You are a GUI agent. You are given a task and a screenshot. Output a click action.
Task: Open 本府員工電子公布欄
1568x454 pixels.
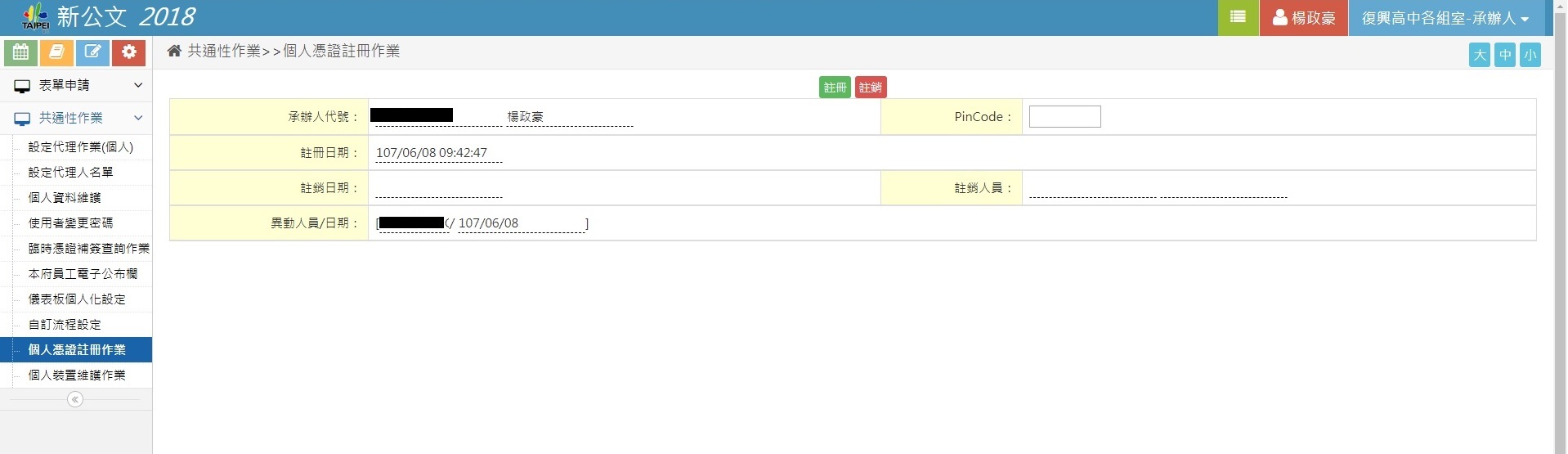(83, 274)
